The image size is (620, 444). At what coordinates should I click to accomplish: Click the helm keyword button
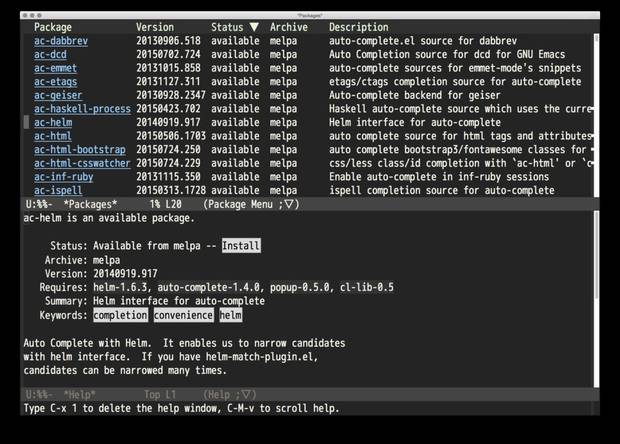pyautogui.click(x=231, y=316)
